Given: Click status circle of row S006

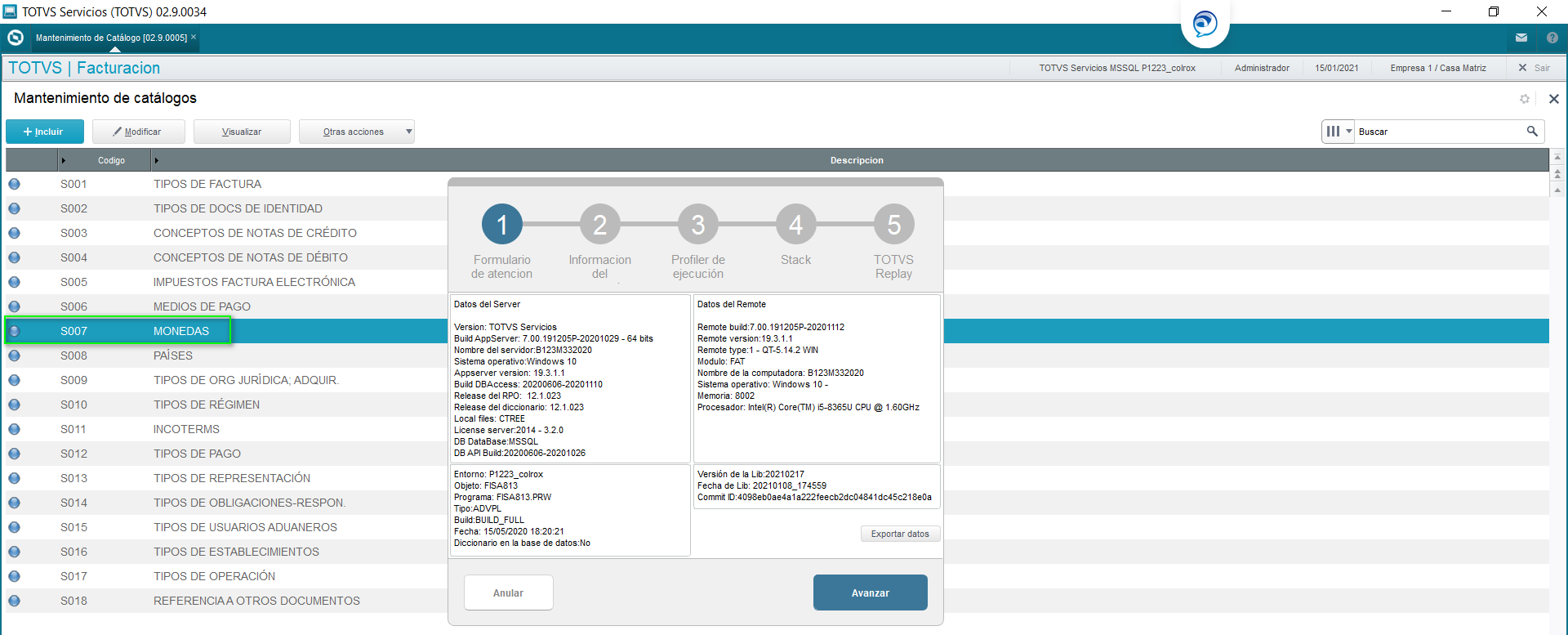Looking at the screenshot, I should 15,306.
